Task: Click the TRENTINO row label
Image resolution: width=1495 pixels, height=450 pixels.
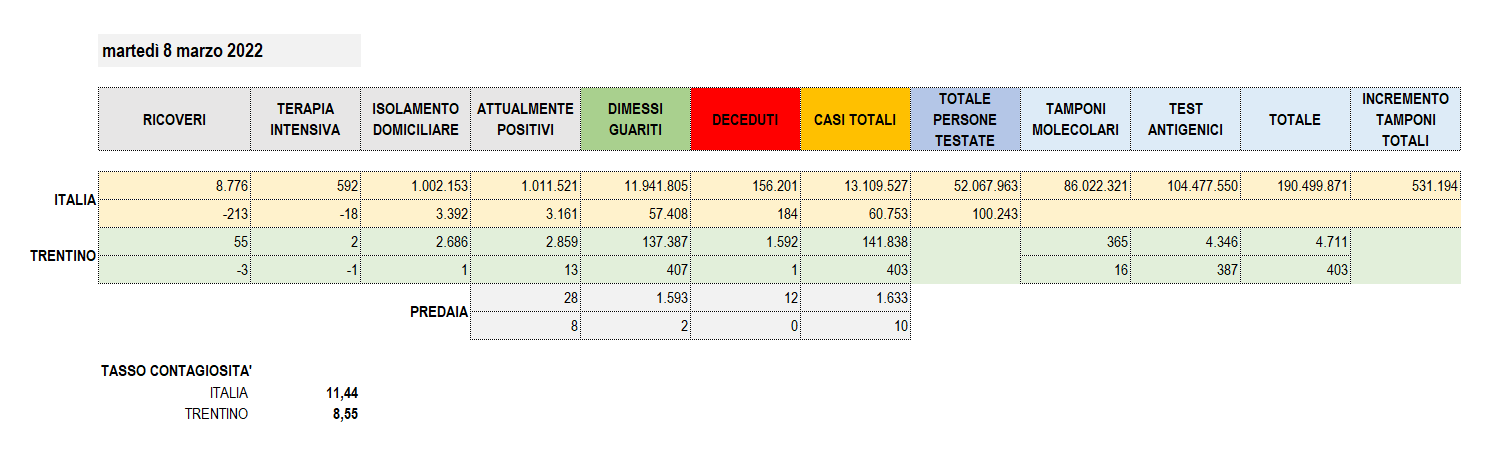Action: pos(64,256)
